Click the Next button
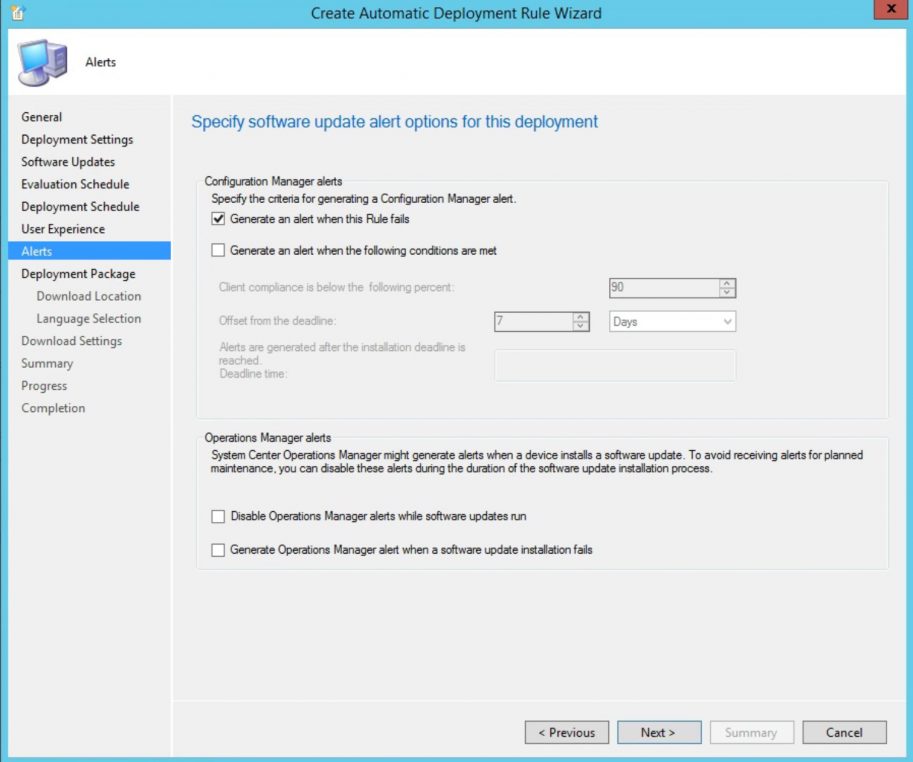Viewport: 913px width, 762px height. 659,732
